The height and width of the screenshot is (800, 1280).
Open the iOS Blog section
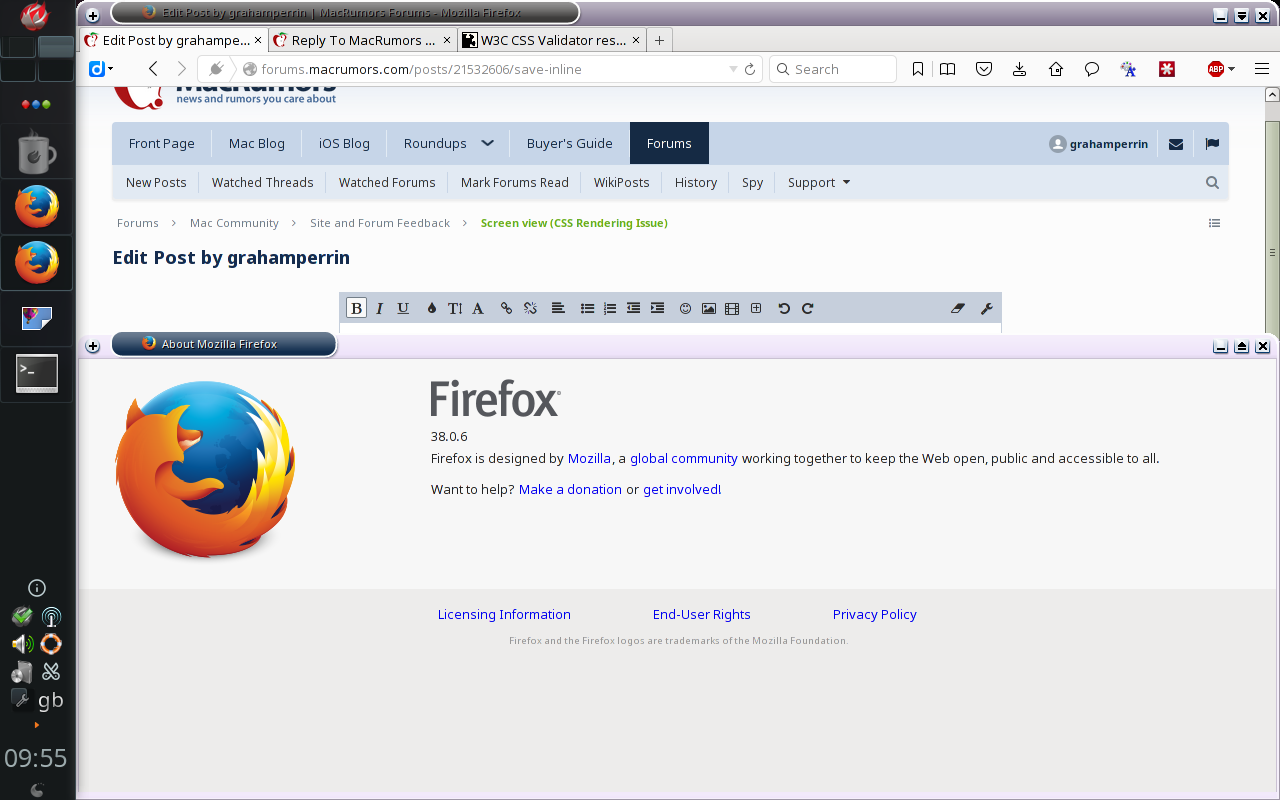pyautogui.click(x=344, y=143)
